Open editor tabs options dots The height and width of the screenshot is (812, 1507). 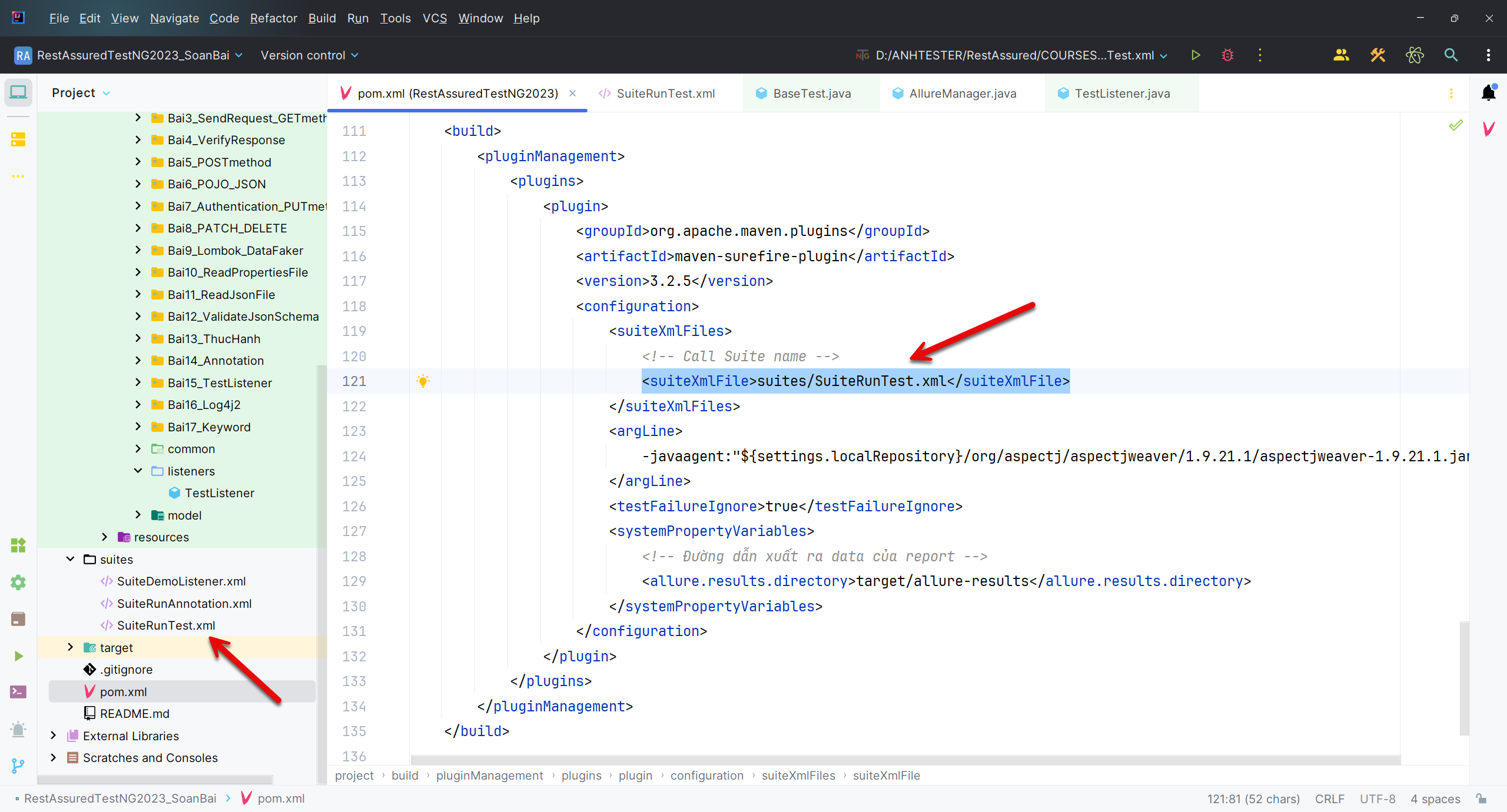tap(1451, 94)
